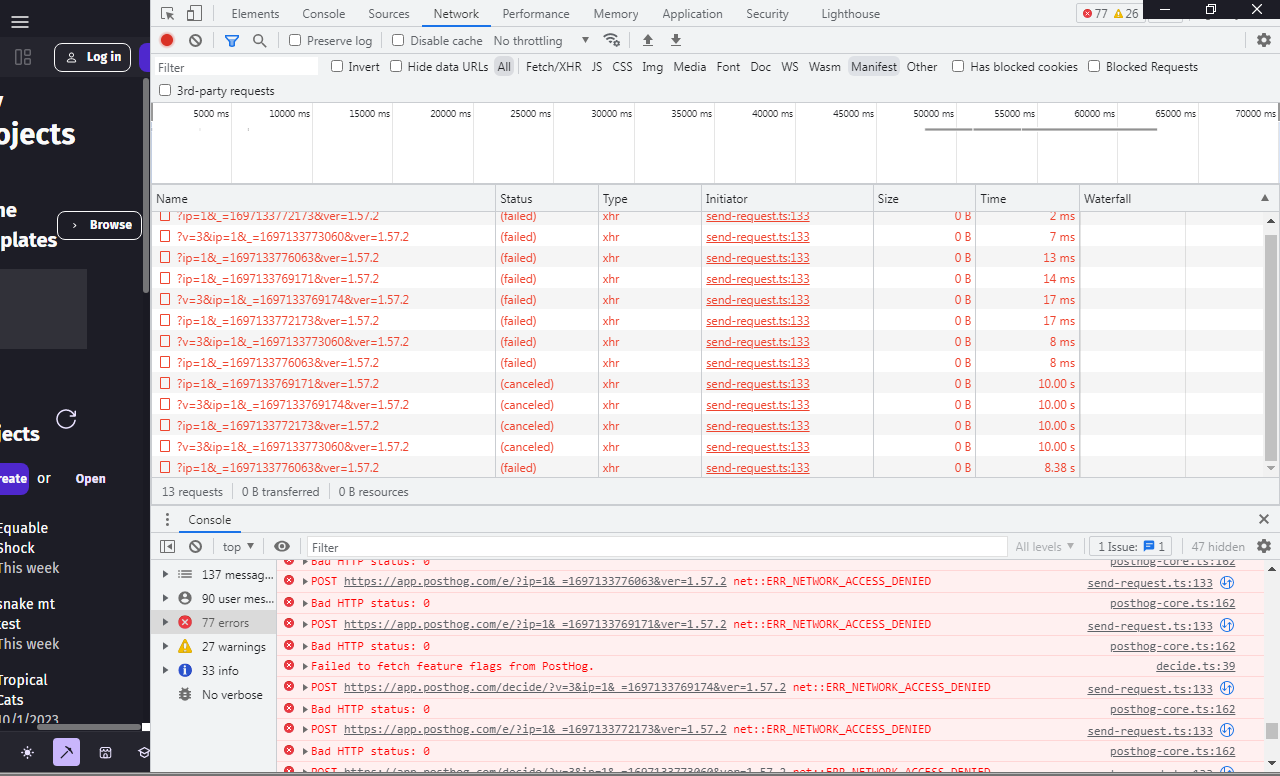Open network conditions panel icon

tap(612, 42)
